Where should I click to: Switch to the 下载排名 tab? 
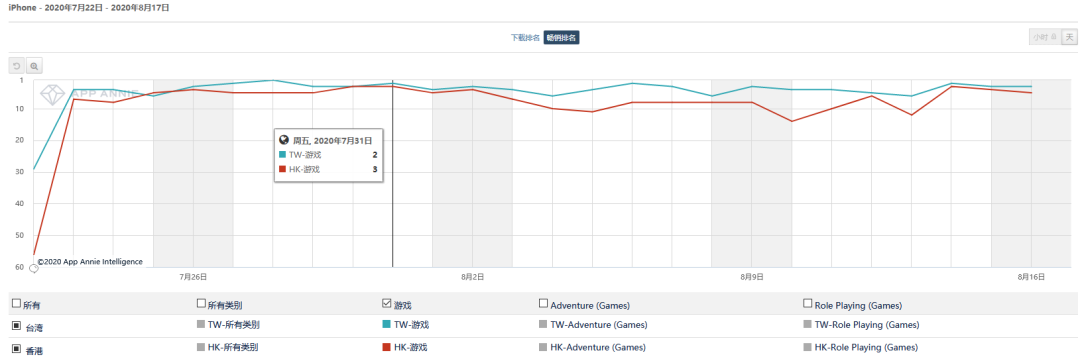click(525, 38)
